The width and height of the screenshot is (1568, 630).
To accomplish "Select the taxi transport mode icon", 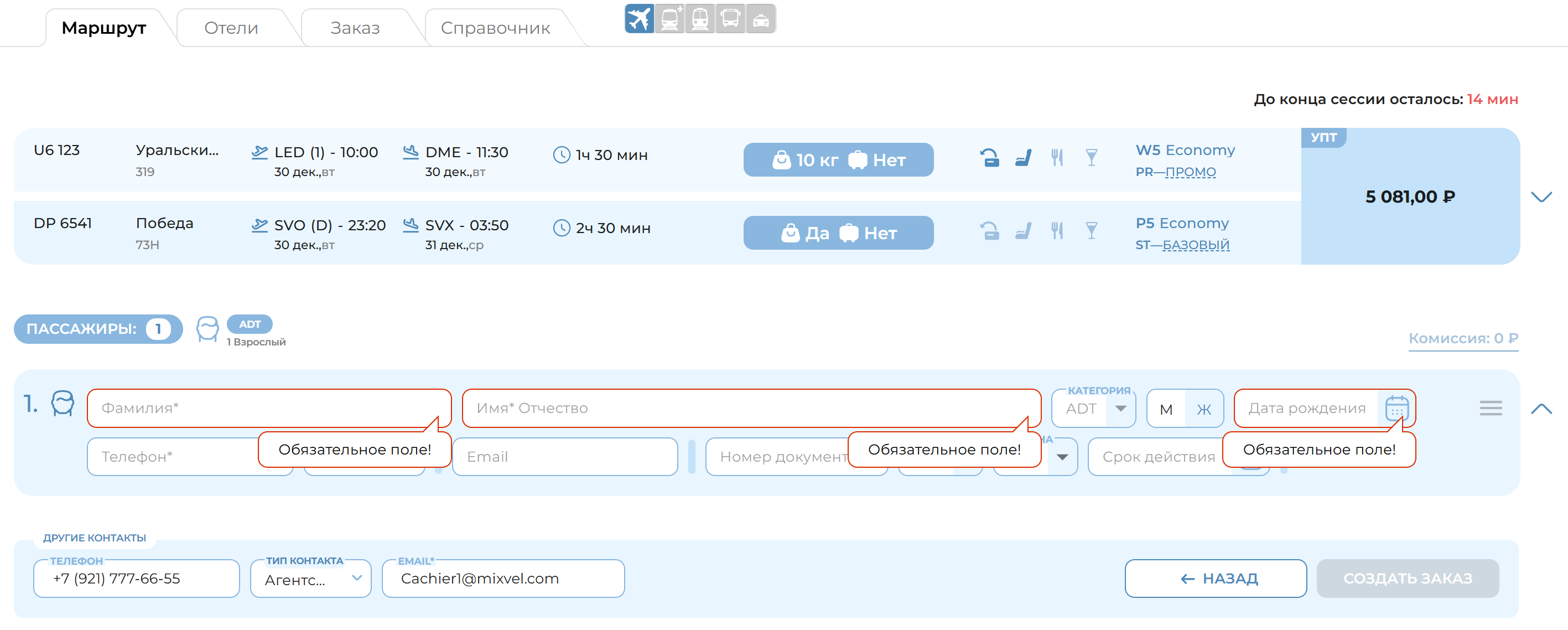I will coord(761,18).
